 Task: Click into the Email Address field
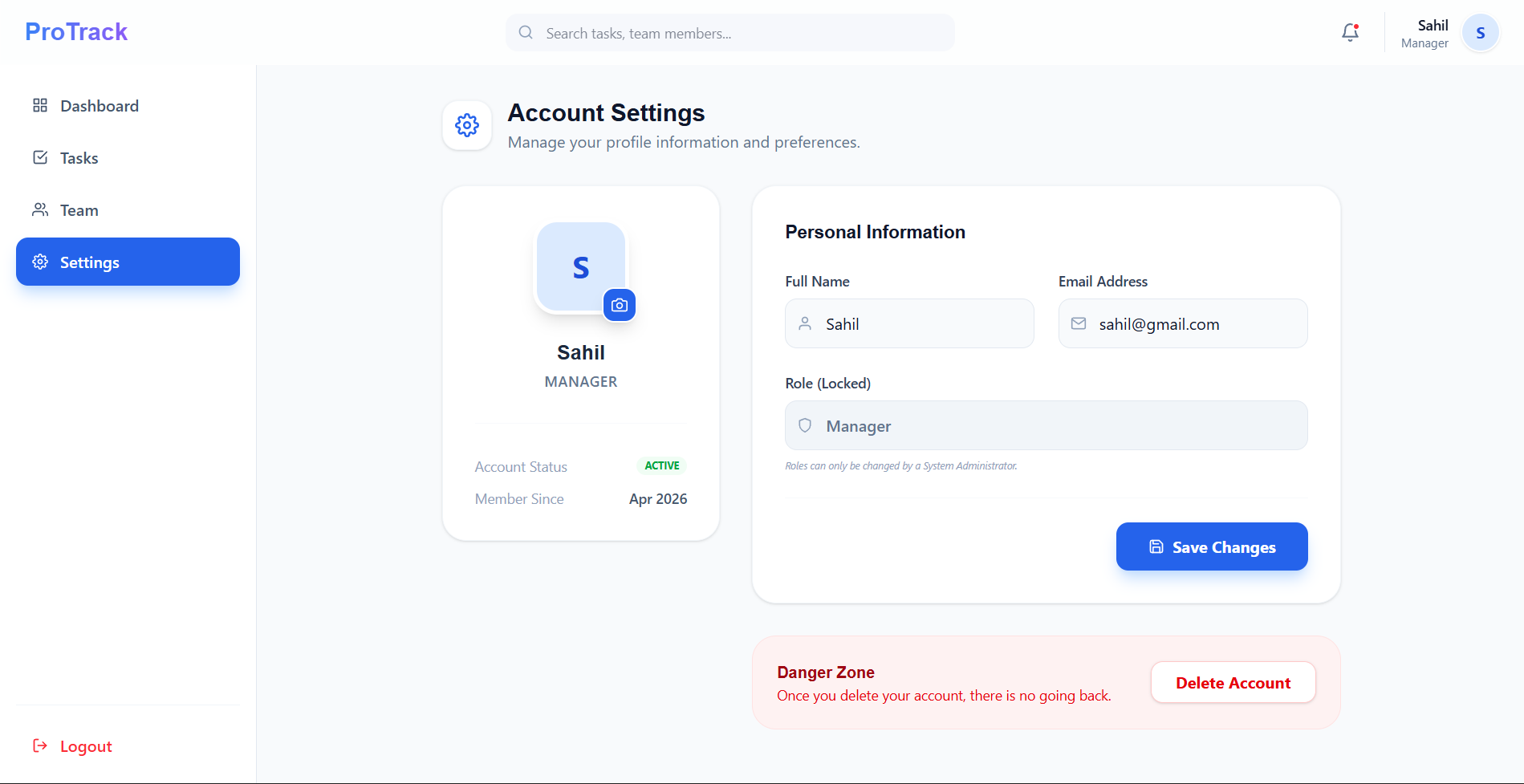1196,324
